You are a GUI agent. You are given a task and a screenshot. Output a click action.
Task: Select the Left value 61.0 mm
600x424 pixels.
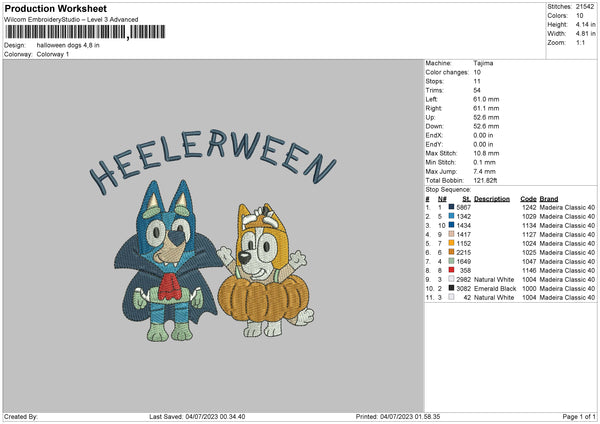[x=486, y=99]
